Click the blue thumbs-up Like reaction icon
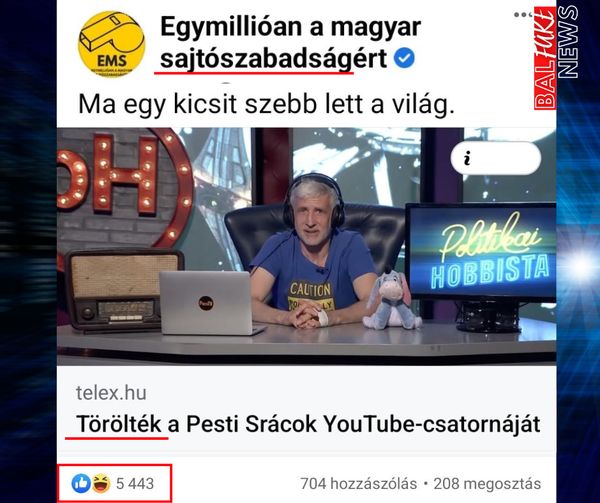The height and width of the screenshot is (503, 600). click(81, 483)
